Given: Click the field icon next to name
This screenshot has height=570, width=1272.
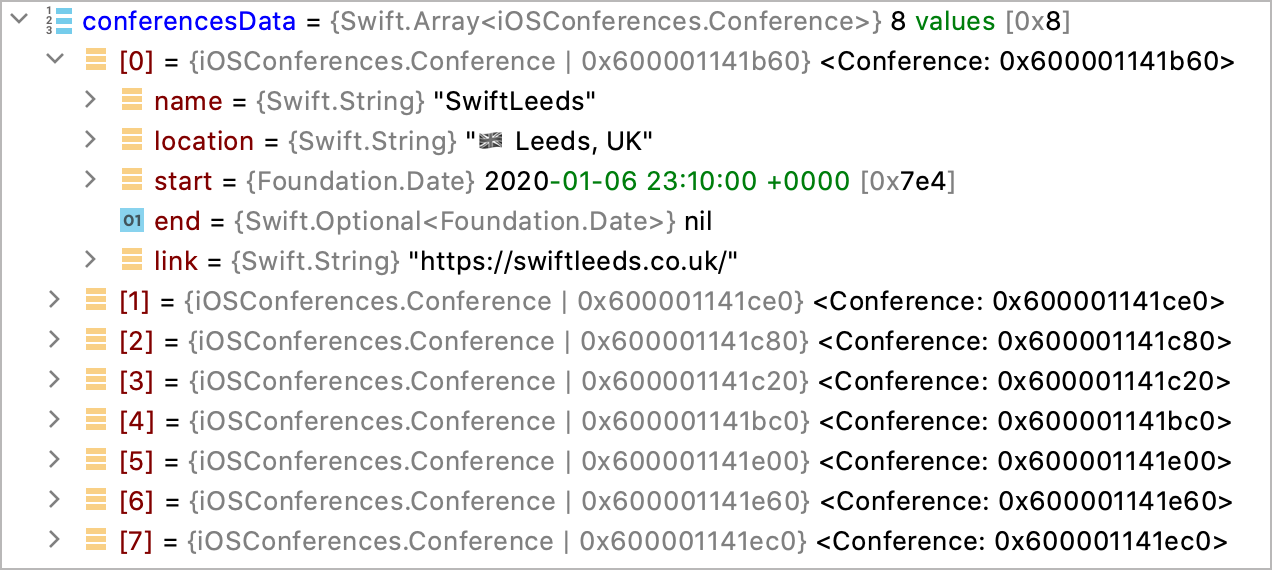Looking at the screenshot, I should tap(132, 100).
